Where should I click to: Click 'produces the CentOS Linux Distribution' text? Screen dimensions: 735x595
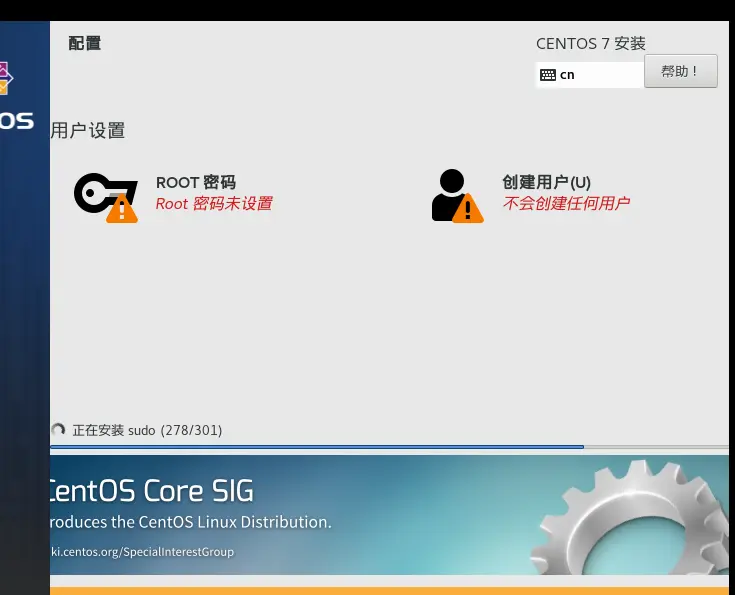point(191,522)
